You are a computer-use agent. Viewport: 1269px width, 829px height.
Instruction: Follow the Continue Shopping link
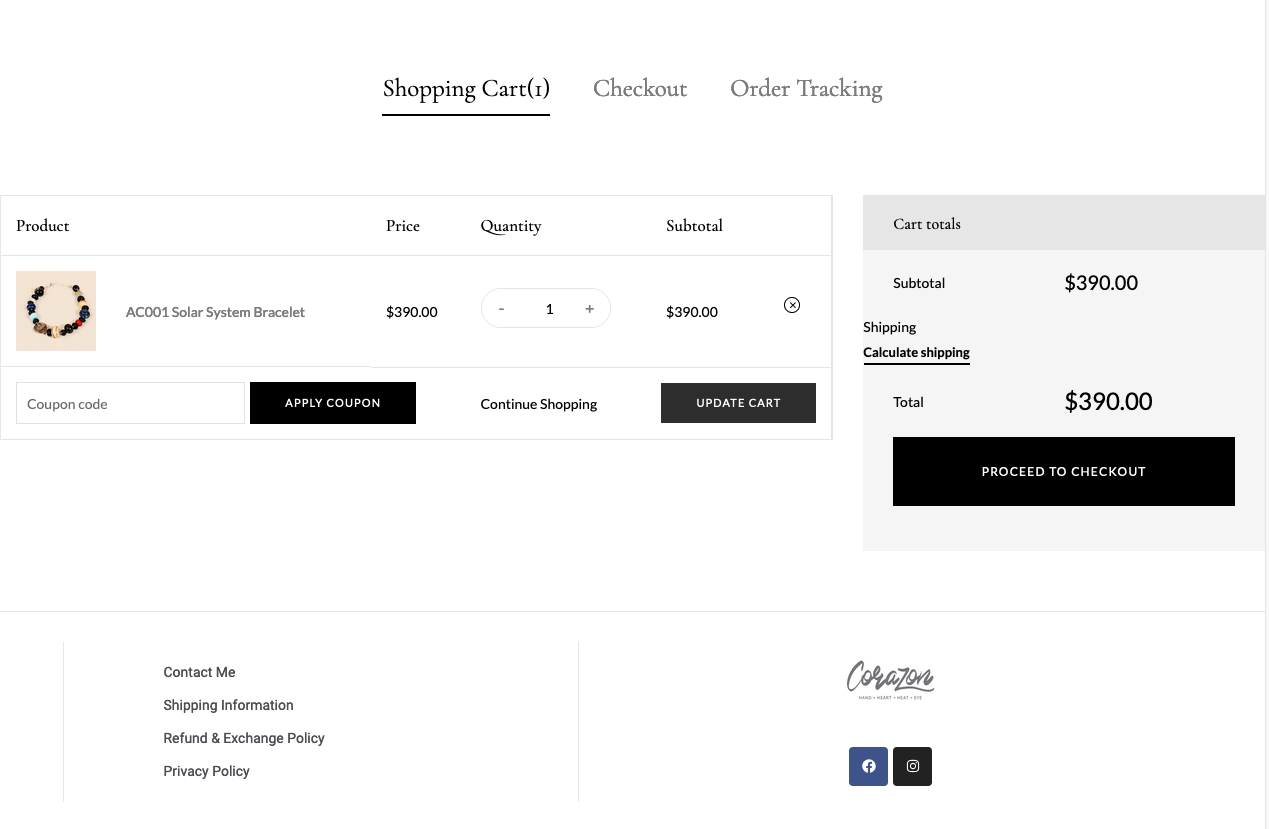click(x=539, y=404)
